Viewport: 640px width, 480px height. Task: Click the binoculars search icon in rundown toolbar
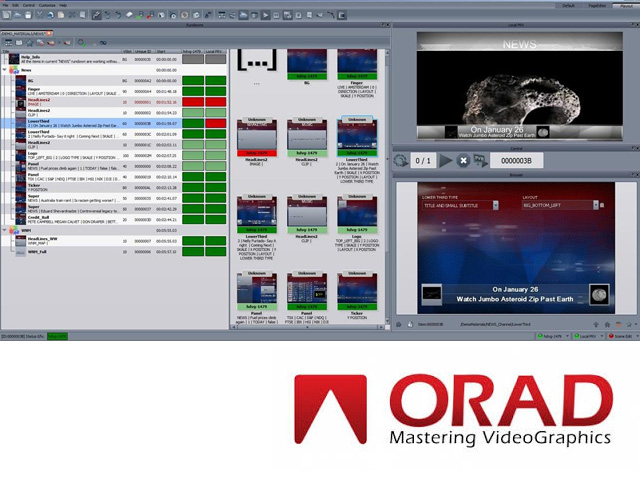pos(103,42)
